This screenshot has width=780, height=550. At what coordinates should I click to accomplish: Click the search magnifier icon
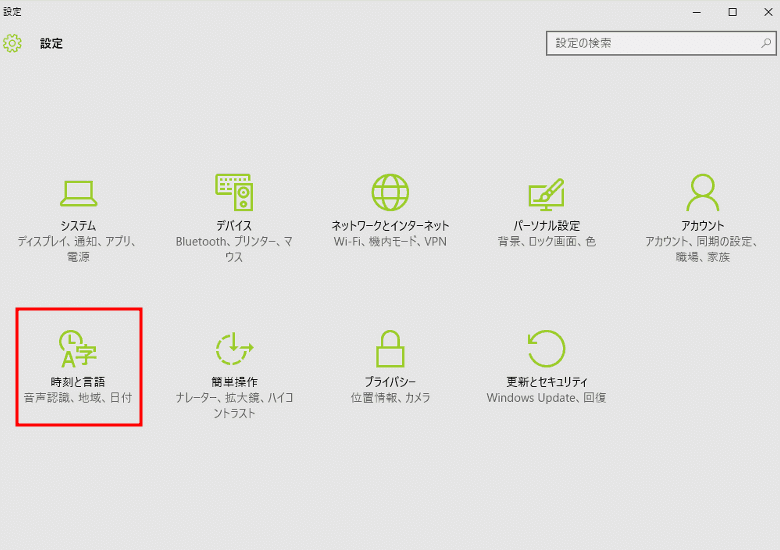(x=766, y=43)
